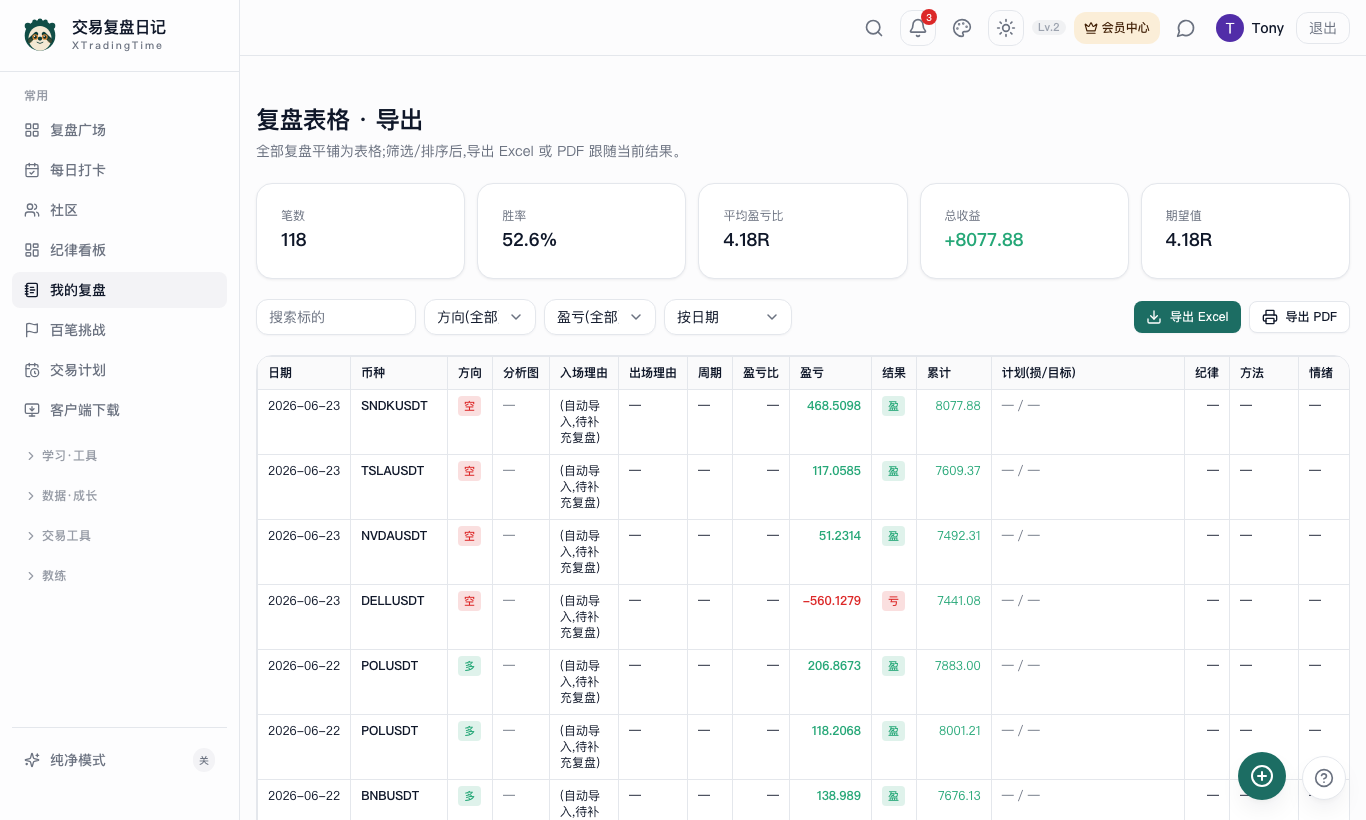Open 社区 in sidebar
This screenshot has height=820, width=1366.
[119, 210]
